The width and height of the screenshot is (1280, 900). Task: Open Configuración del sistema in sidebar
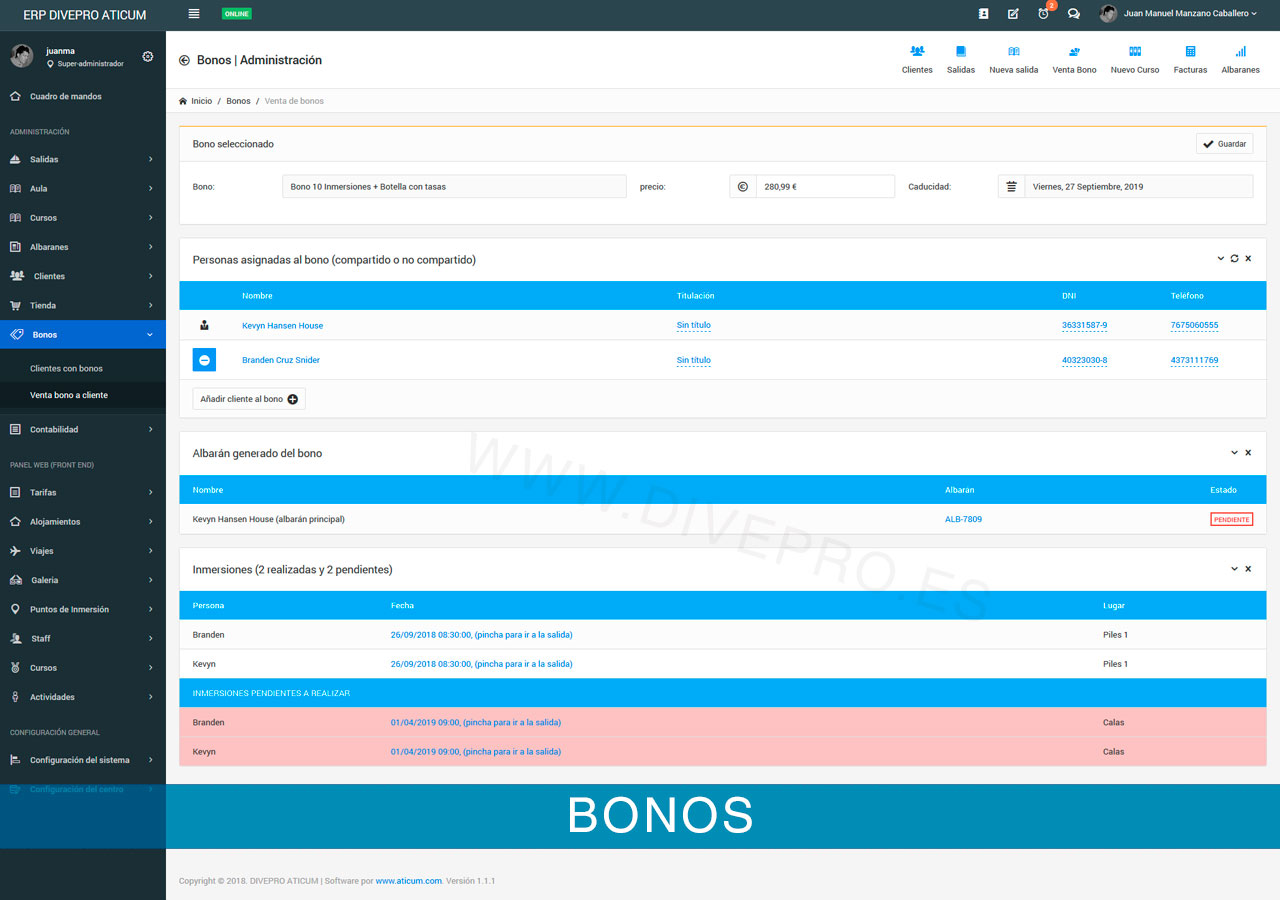(x=83, y=760)
